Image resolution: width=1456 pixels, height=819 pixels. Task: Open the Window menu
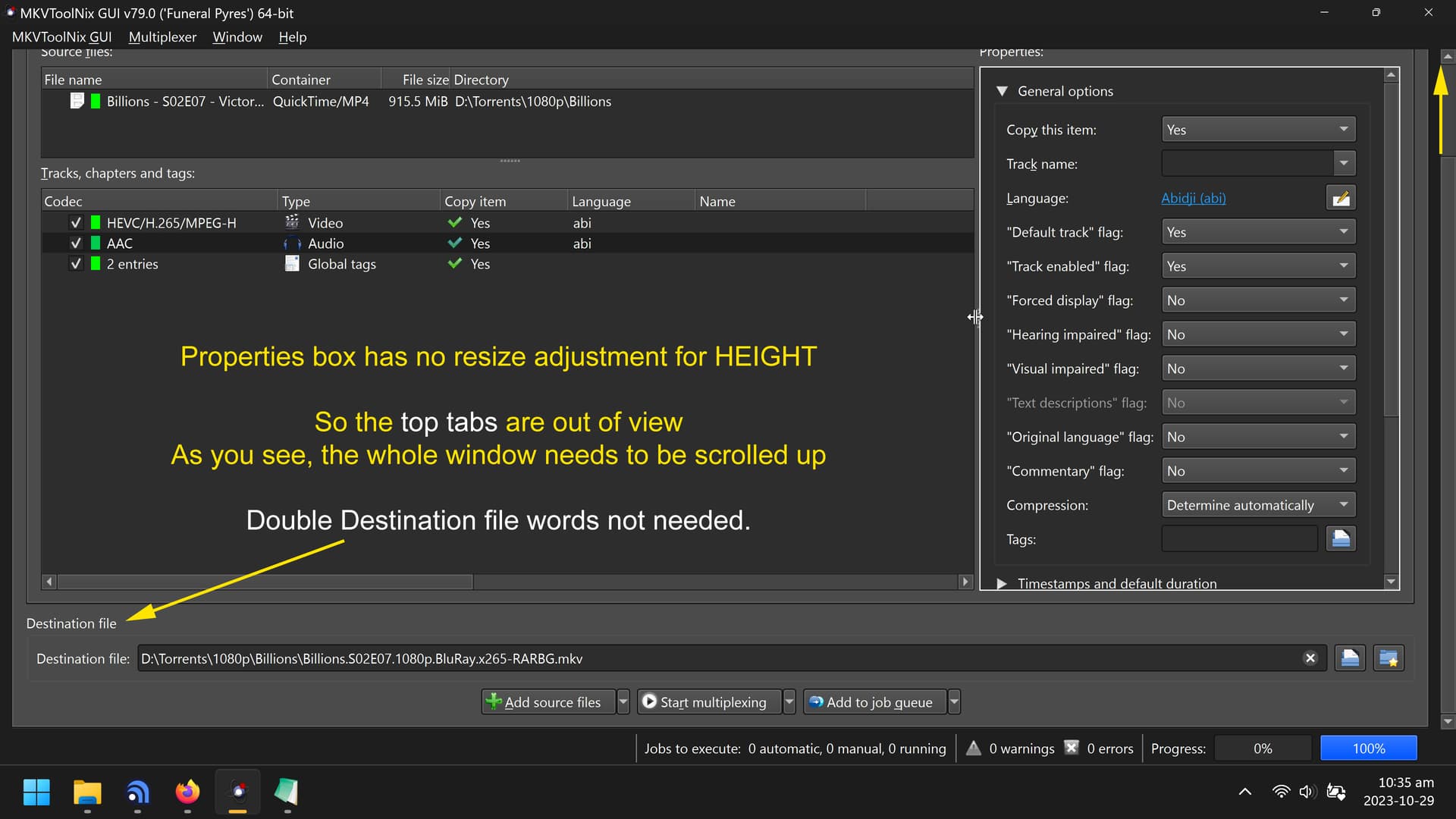pyautogui.click(x=237, y=37)
